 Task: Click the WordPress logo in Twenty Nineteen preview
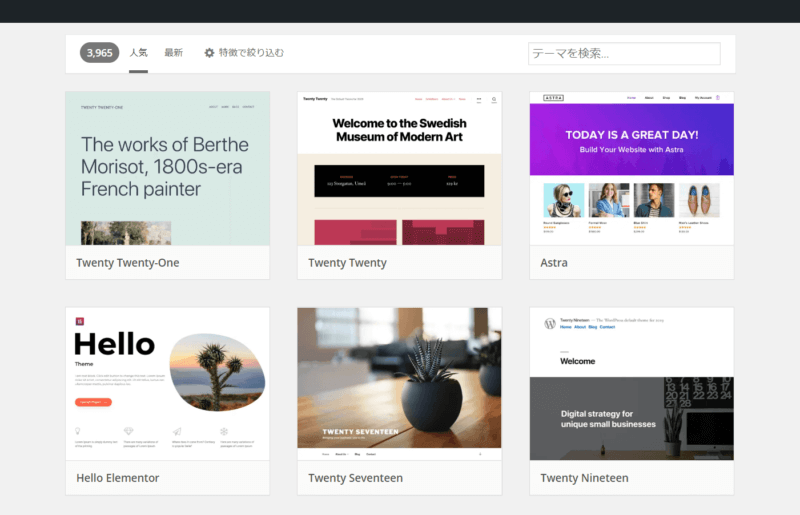549,324
